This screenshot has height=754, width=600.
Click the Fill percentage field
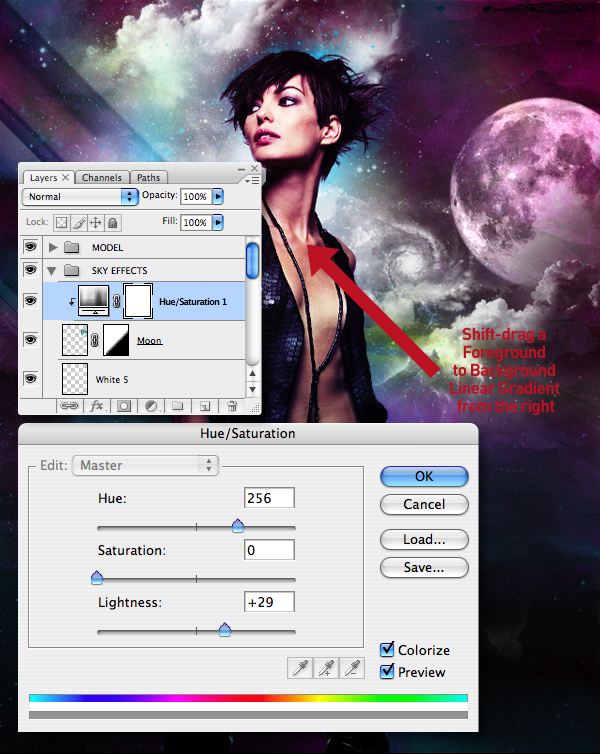click(196, 222)
